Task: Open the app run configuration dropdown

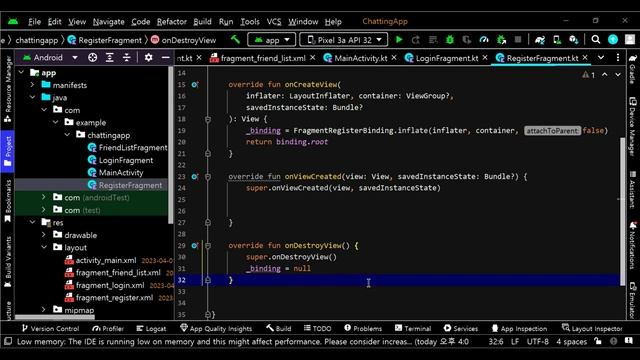Action: (x=271, y=40)
